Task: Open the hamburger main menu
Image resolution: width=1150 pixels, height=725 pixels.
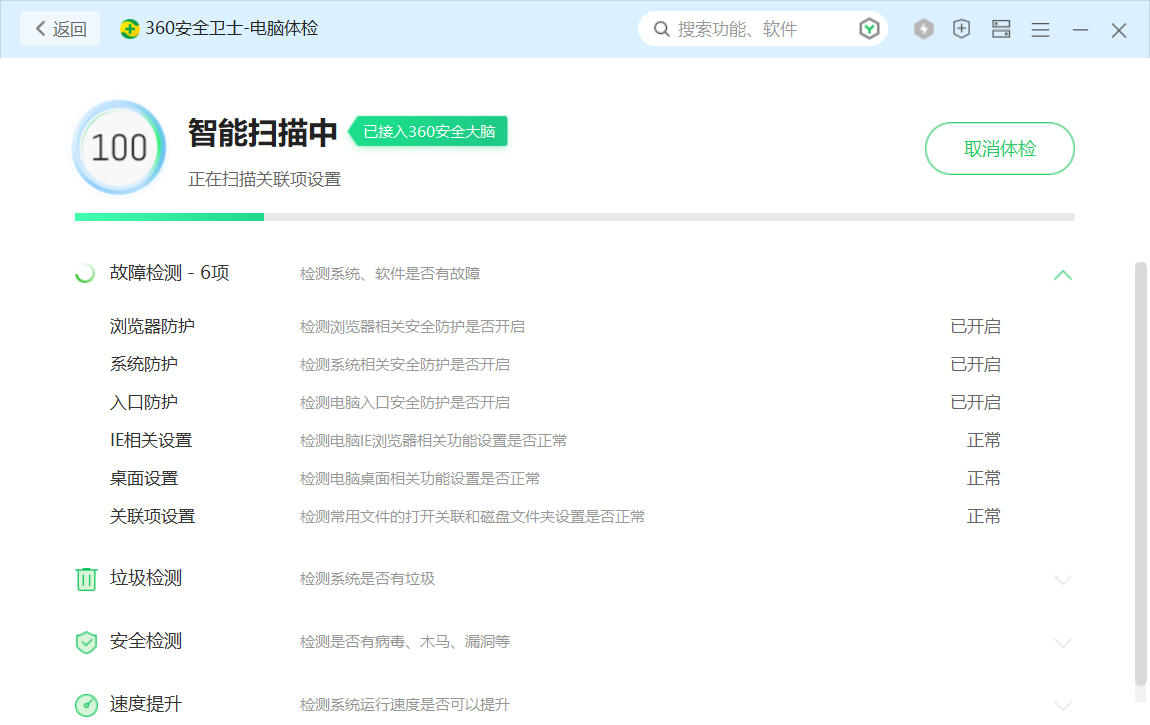Action: [x=1040, y=30]
